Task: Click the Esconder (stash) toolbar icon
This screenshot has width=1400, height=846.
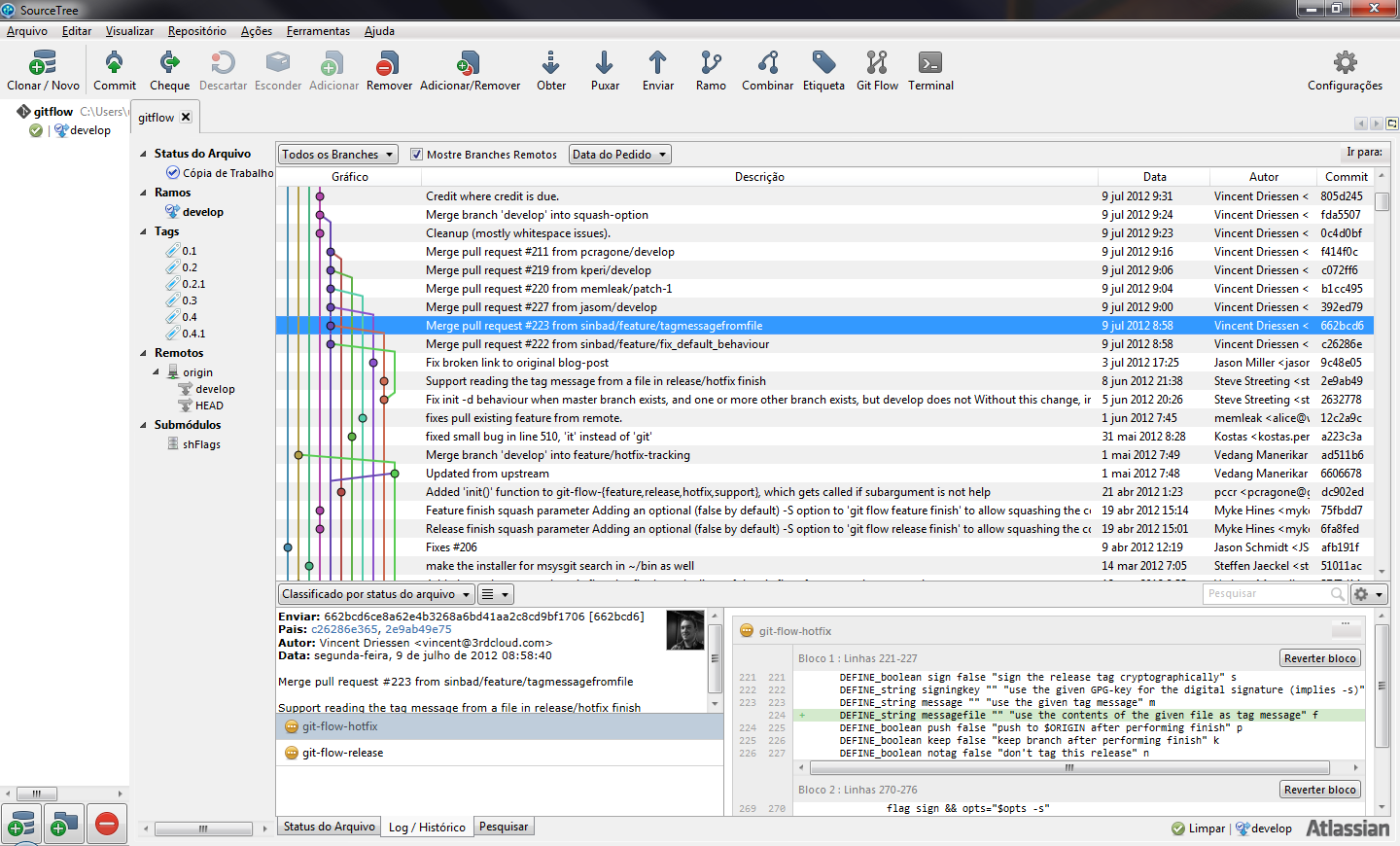Action: (278, 64)
